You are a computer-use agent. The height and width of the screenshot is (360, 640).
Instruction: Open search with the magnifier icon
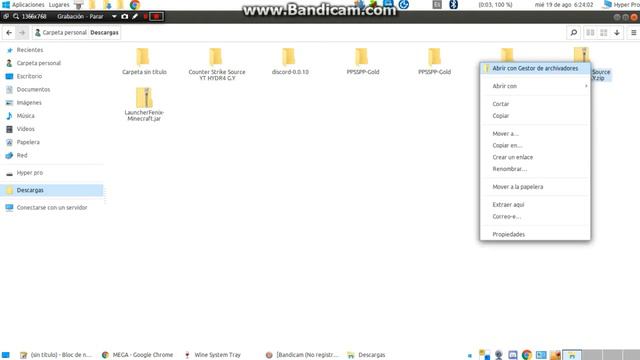(x=573, y=33)
